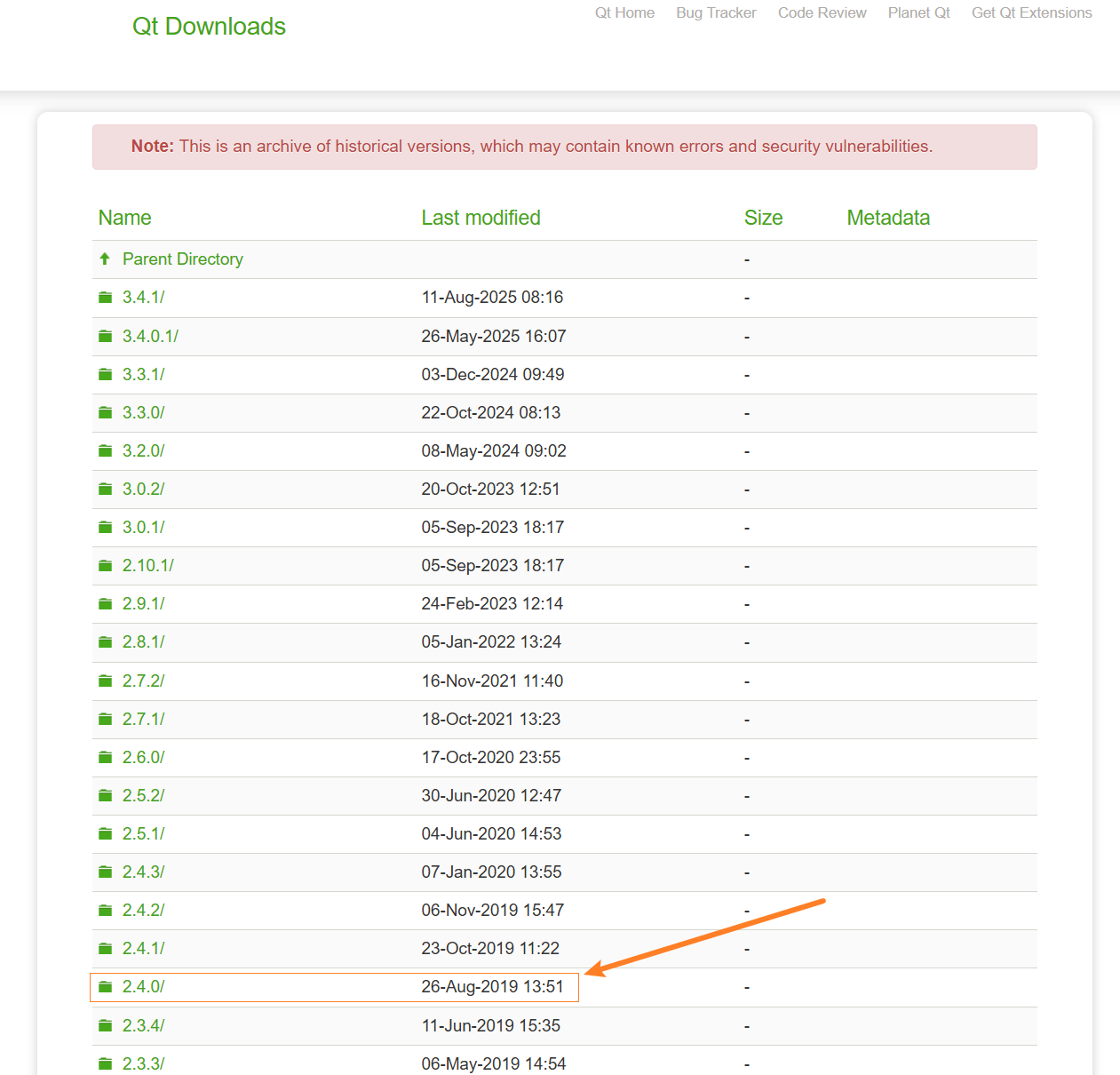Open the 3.4.1/ directory link
Viewport: 1120px width, 1075px height.
pos(144,298)
